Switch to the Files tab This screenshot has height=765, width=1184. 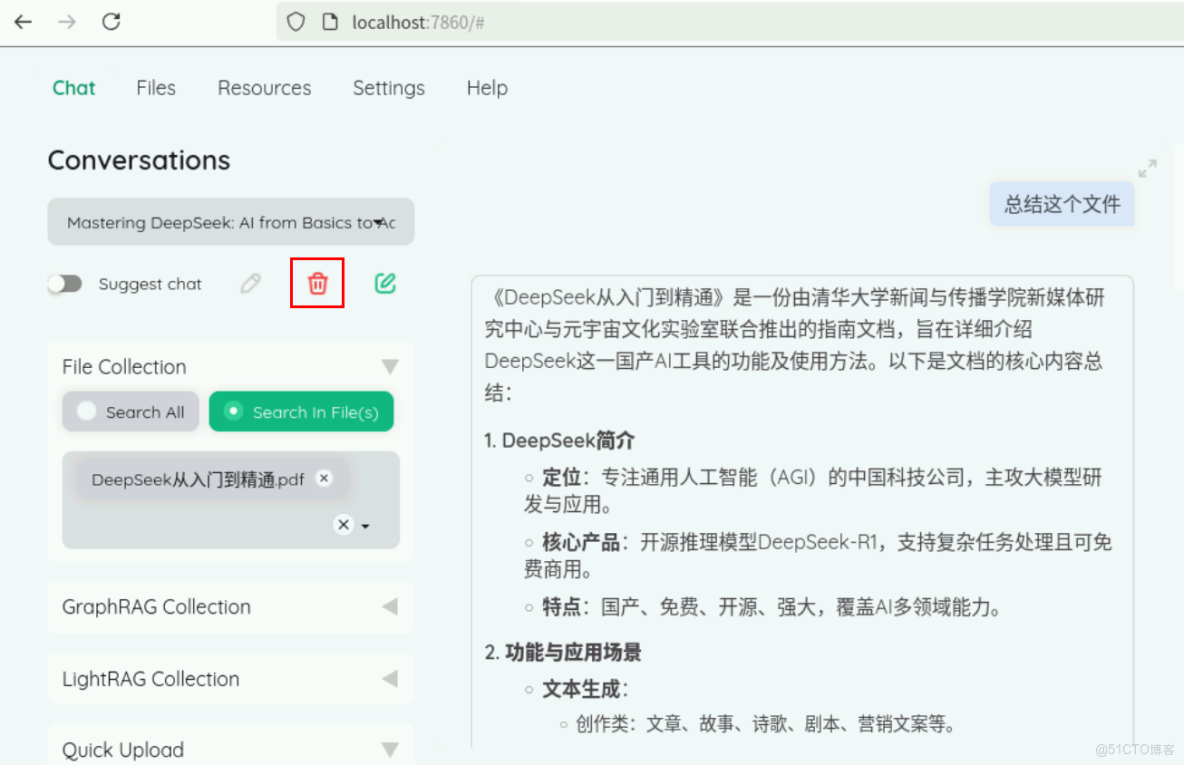pos(155,88)
